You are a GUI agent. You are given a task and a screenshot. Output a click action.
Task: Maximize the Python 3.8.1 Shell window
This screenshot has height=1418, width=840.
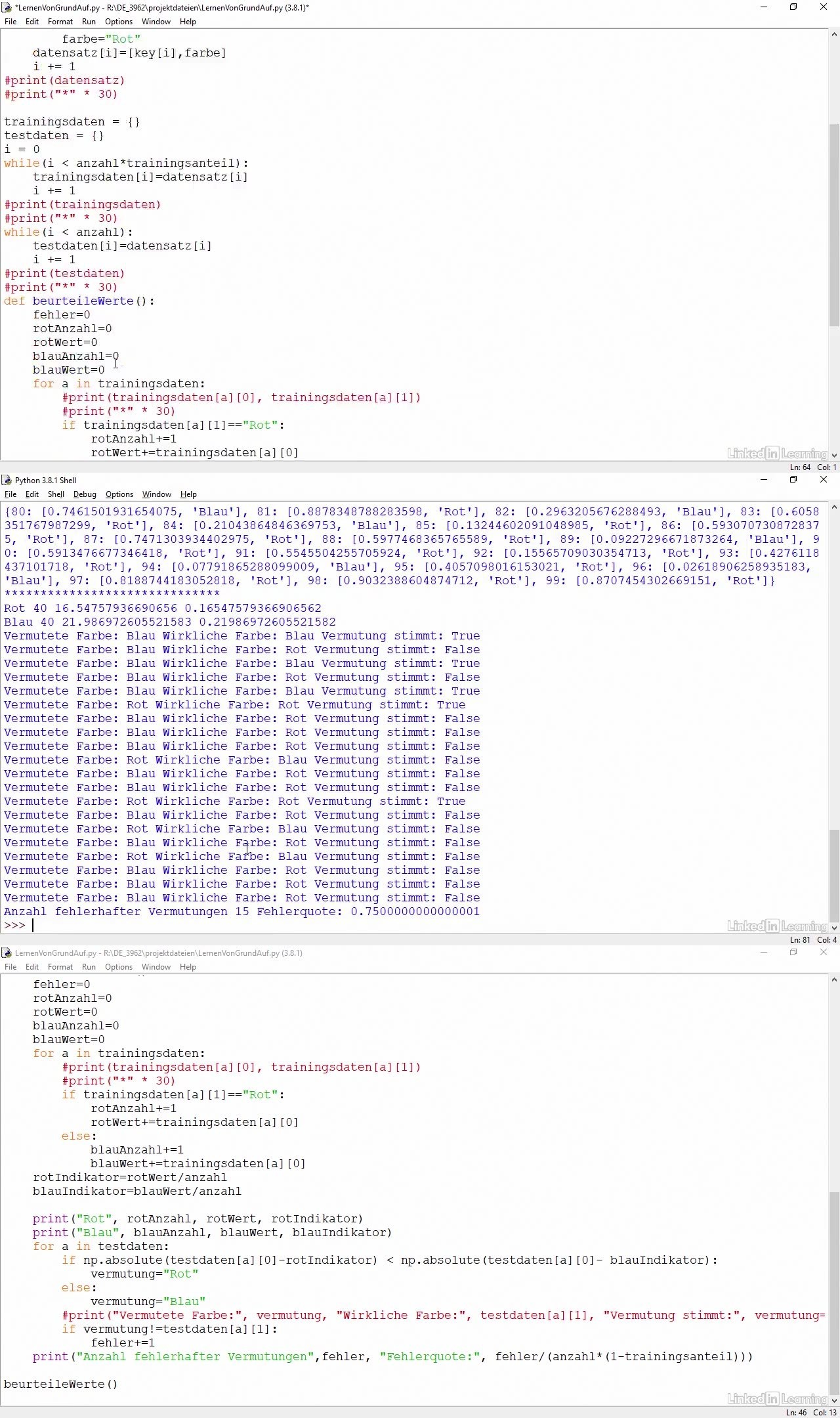pos(793,480)
